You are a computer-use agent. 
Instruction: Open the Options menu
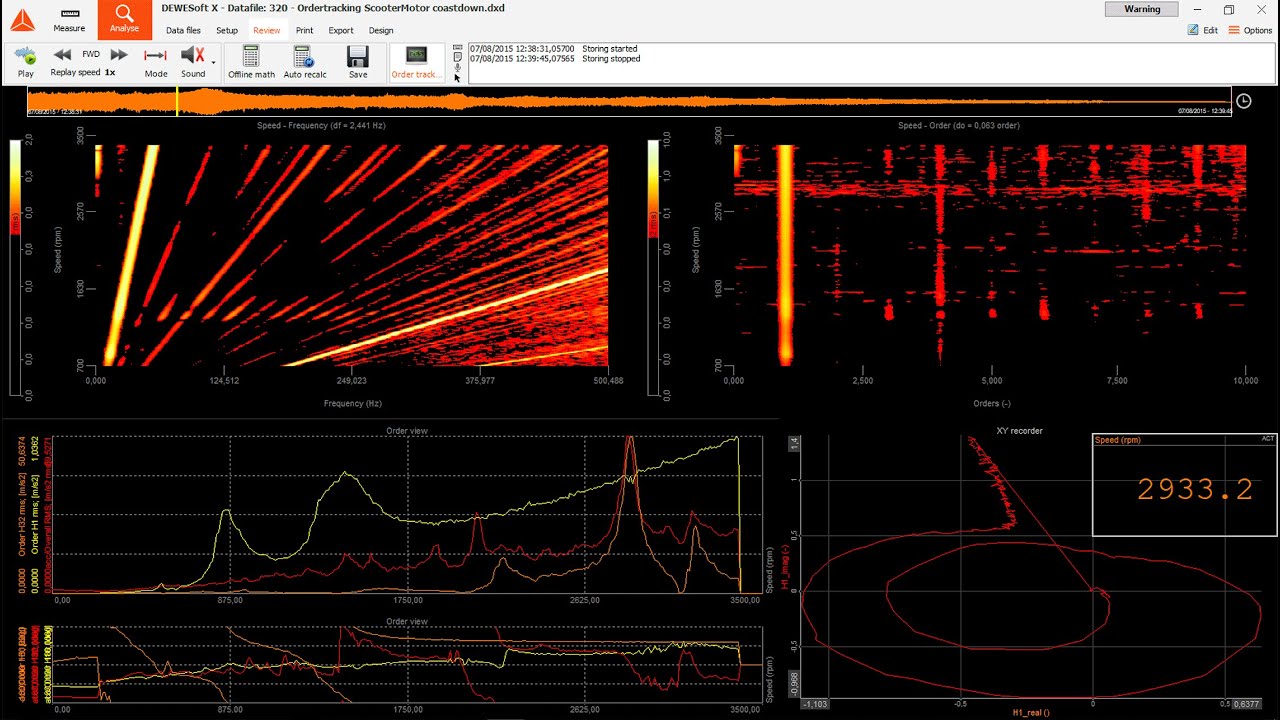coord(1250,30)
